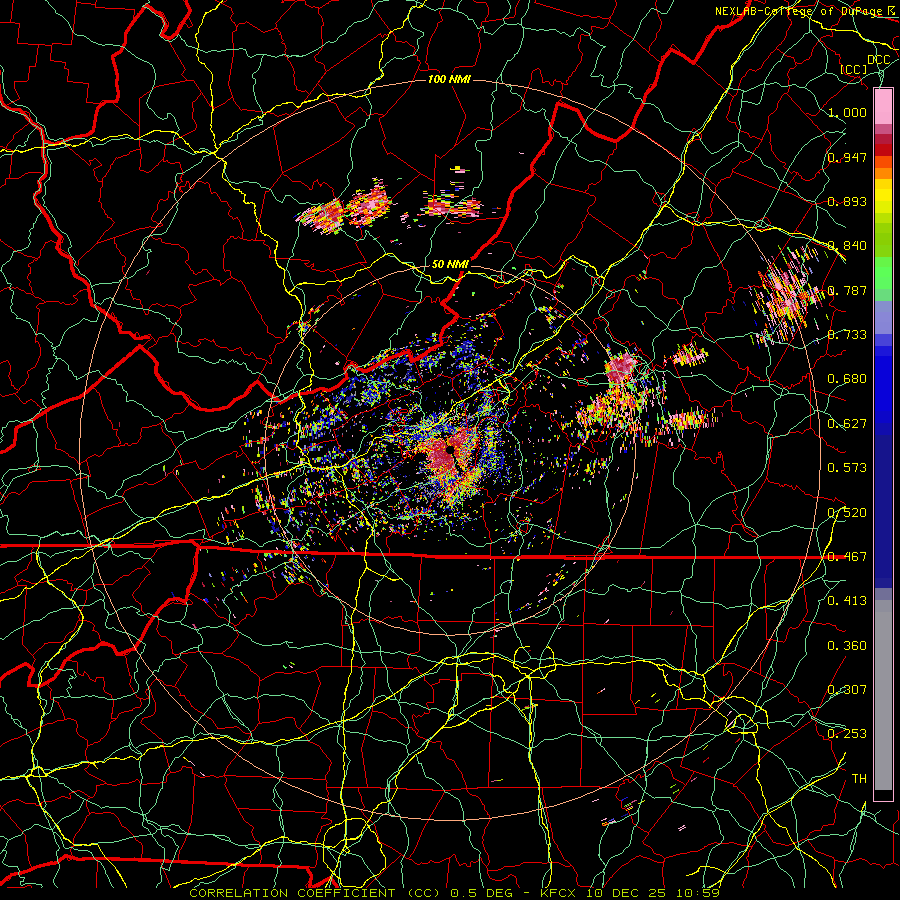Click the KFCX radar site black dot
The image size is (900, 900).
click(x=451, y=451)
